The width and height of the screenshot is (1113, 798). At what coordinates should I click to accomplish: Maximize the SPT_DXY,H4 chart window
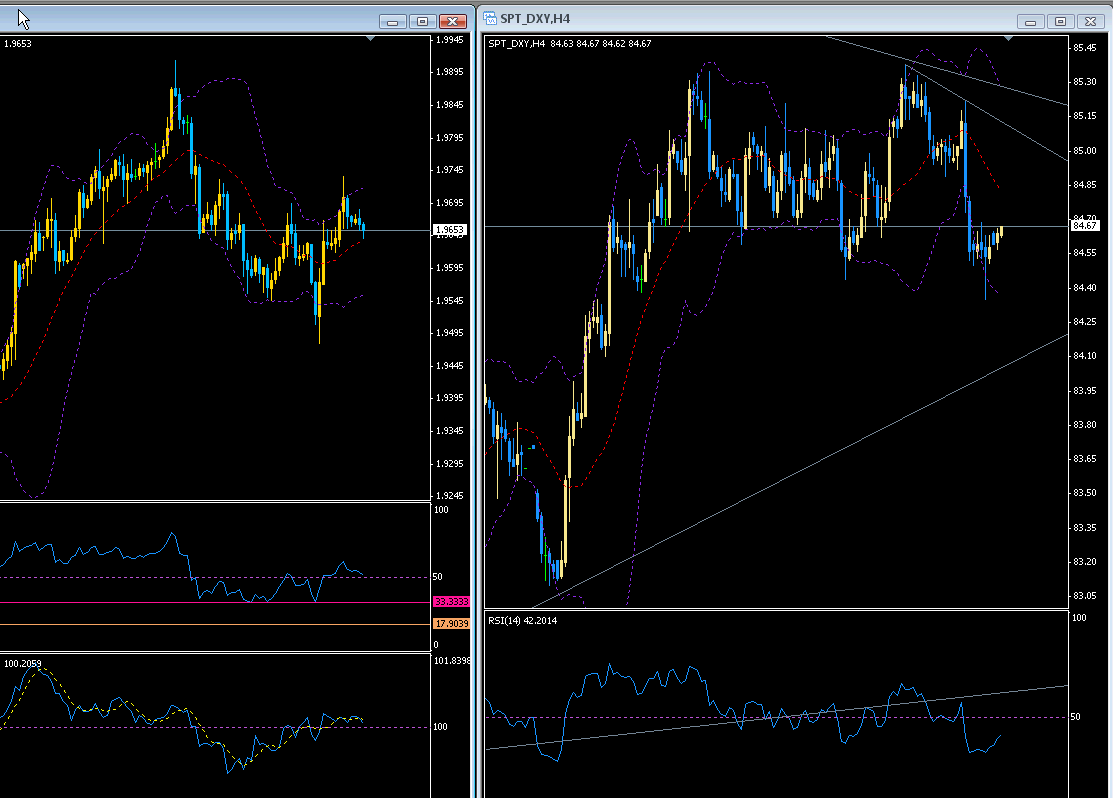click(x=1060, y=21)
